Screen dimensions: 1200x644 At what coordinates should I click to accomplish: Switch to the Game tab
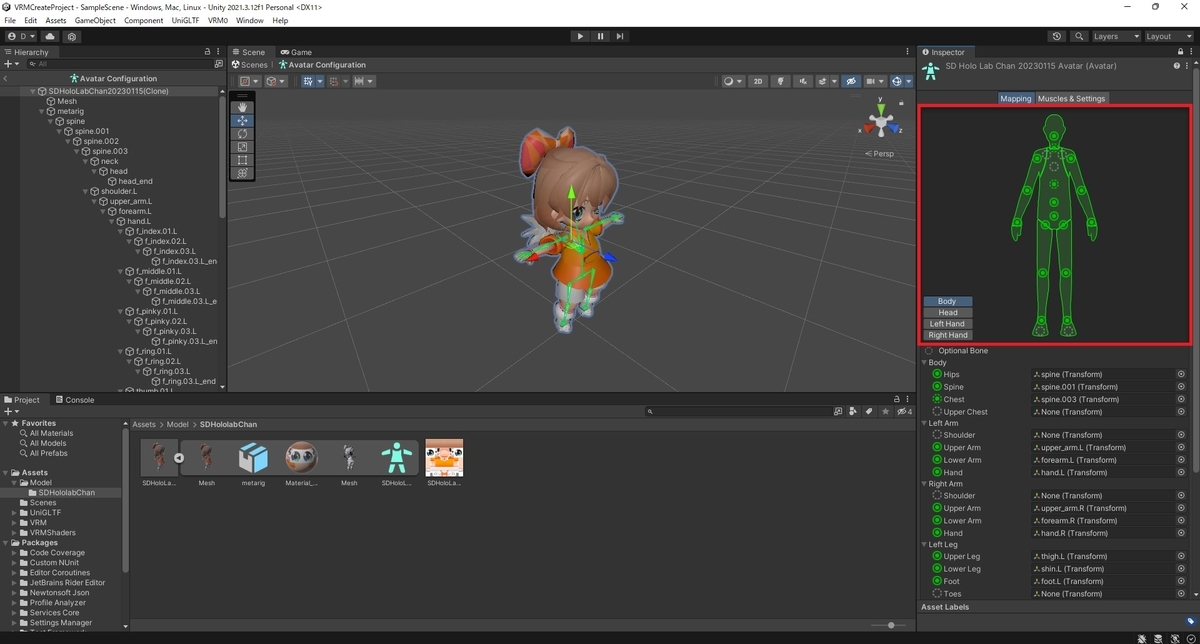pos(296,52)
